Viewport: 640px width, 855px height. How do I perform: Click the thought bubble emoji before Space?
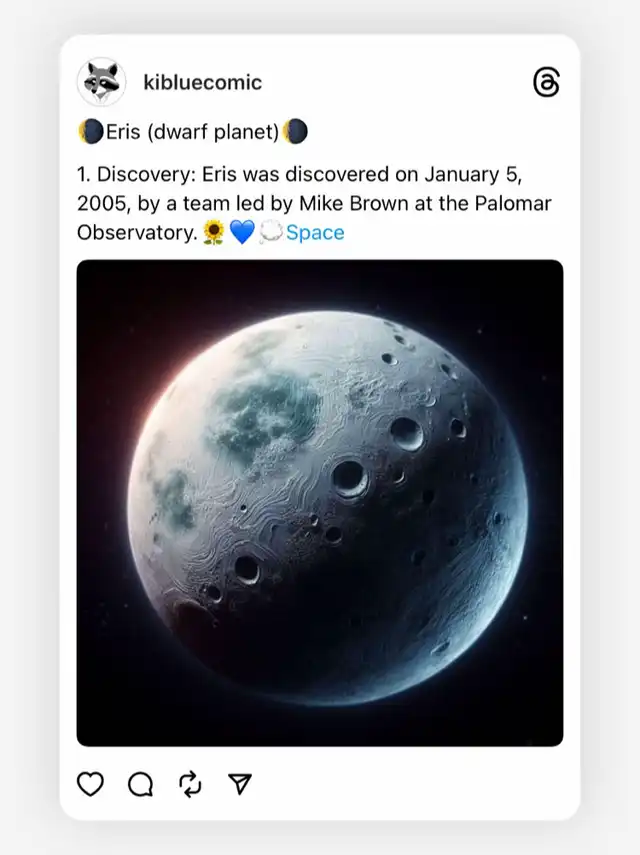271,233
